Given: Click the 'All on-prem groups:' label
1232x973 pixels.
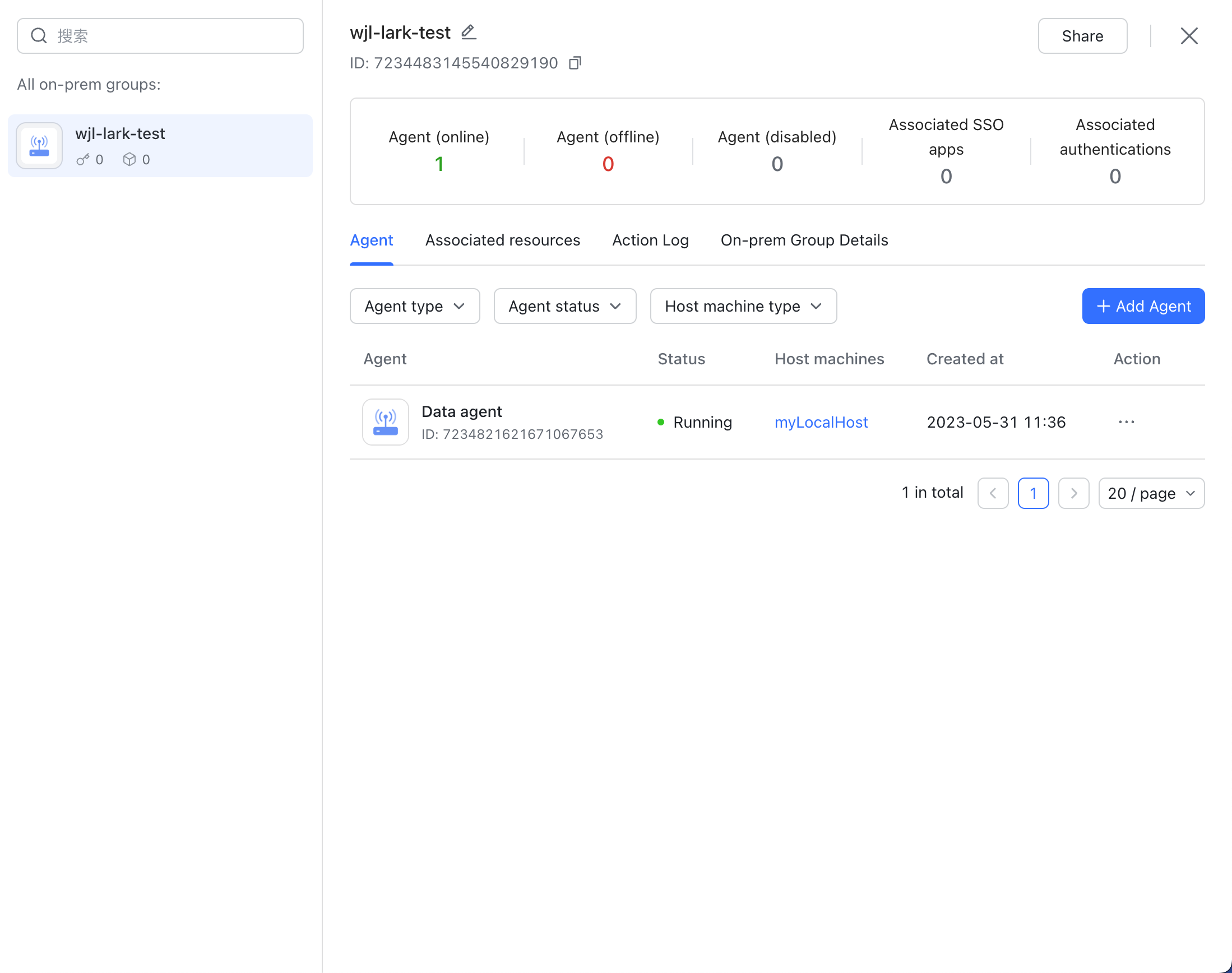Looking at the screenshot, I should pos(89,84).
